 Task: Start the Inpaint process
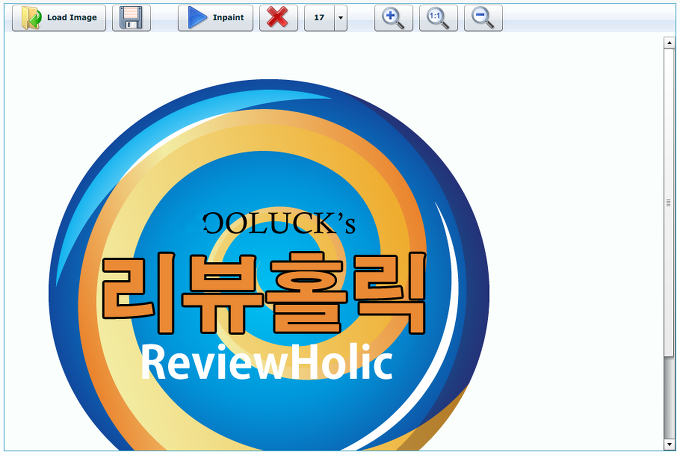(x=216, y=18)
